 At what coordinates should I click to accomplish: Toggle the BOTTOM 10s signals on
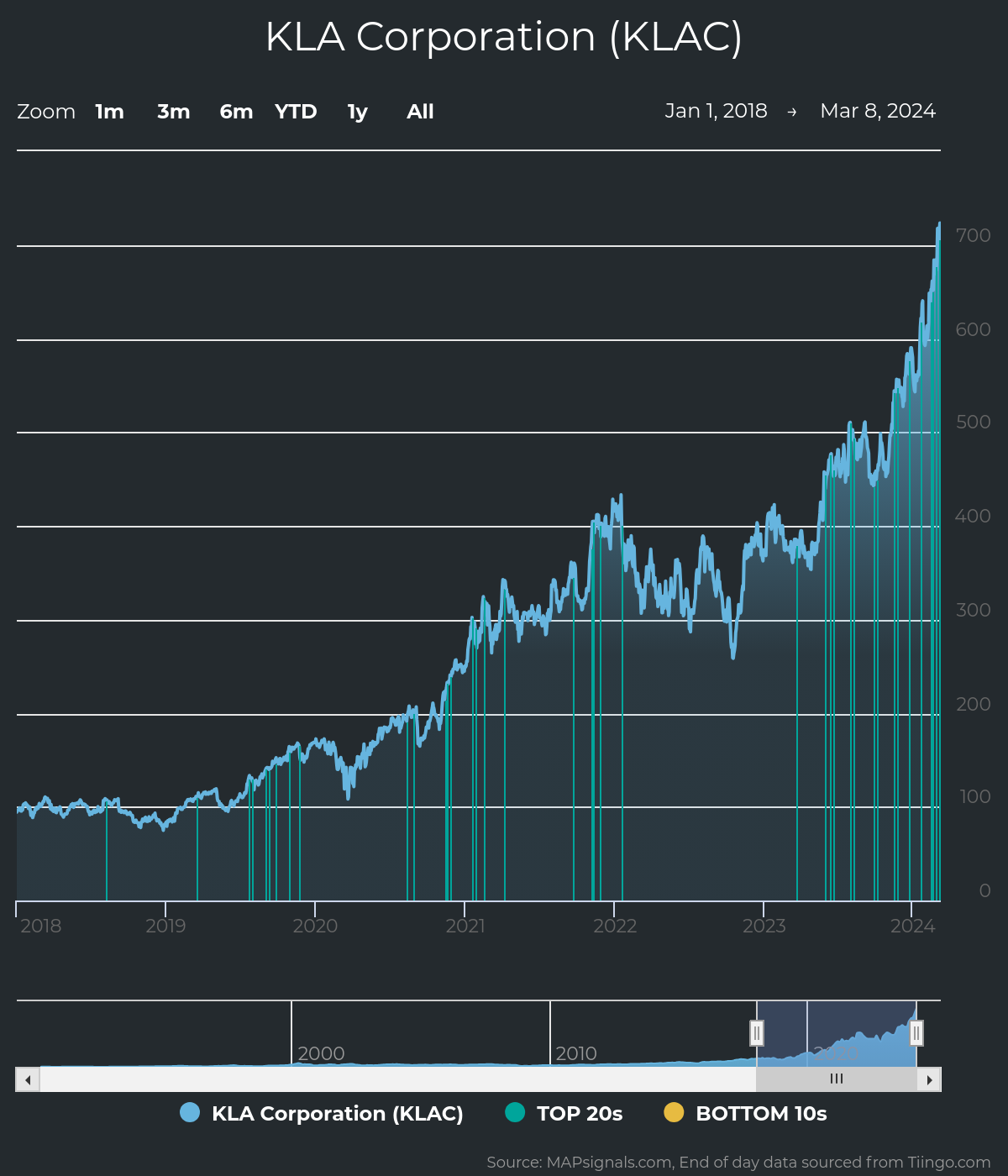760,1113
